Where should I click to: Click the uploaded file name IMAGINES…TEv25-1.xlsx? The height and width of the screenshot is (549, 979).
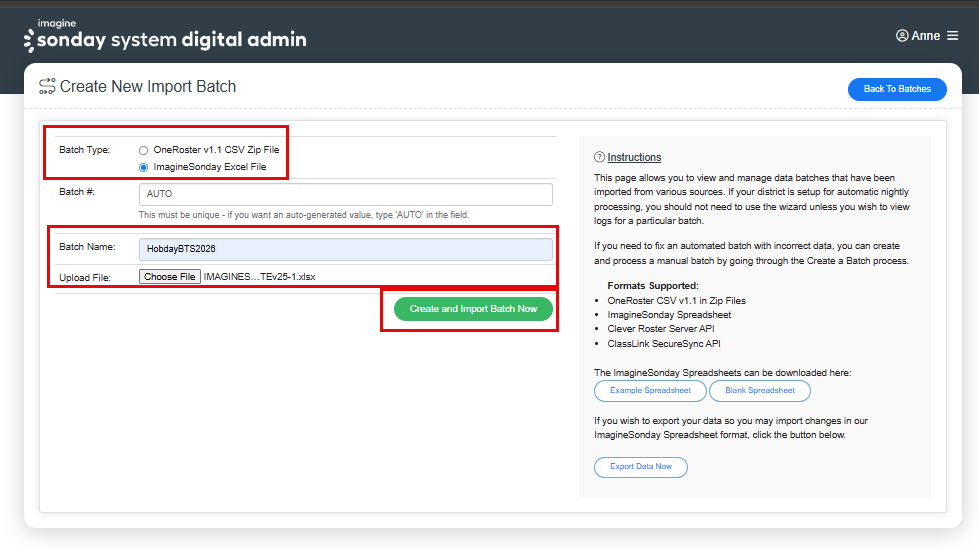point(260,277)
